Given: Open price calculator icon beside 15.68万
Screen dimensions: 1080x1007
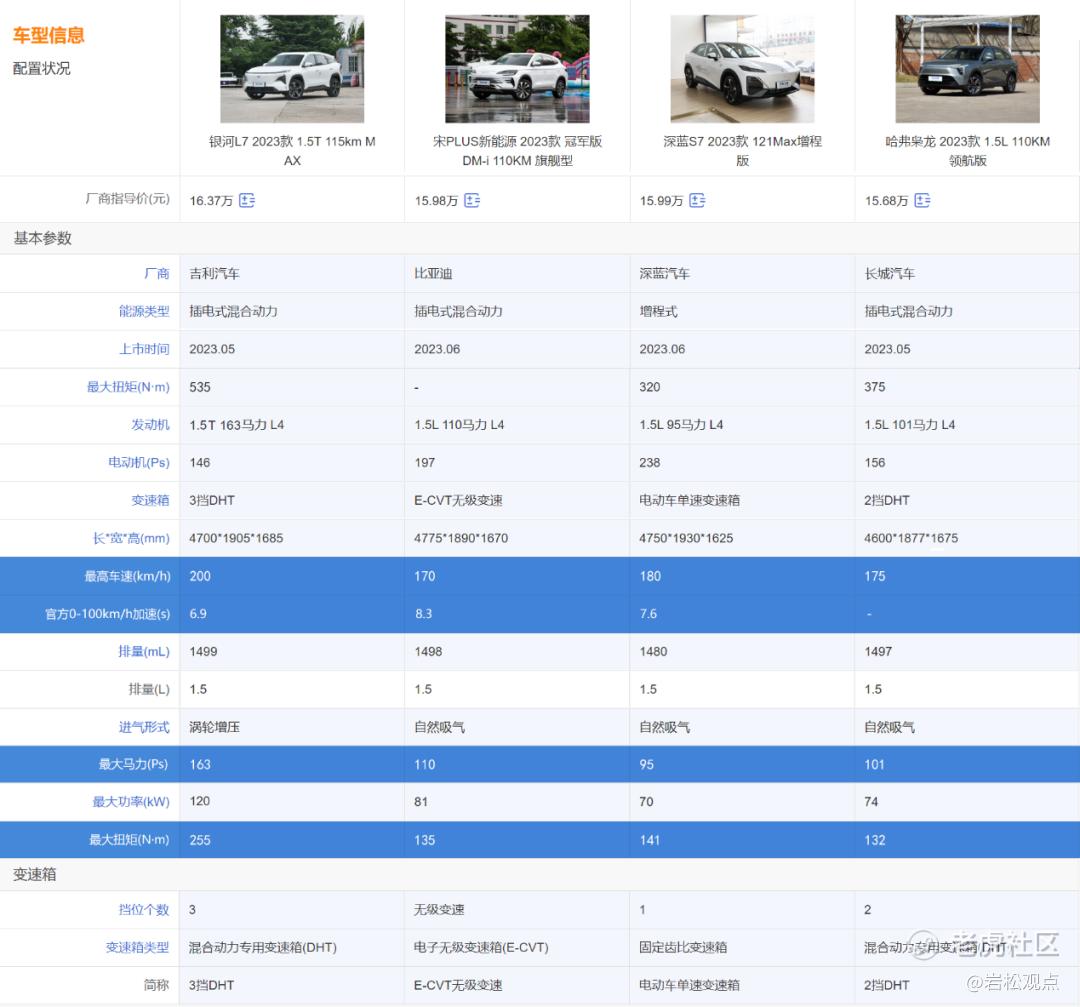Looking at the screenshot, I should pos(922,200).
